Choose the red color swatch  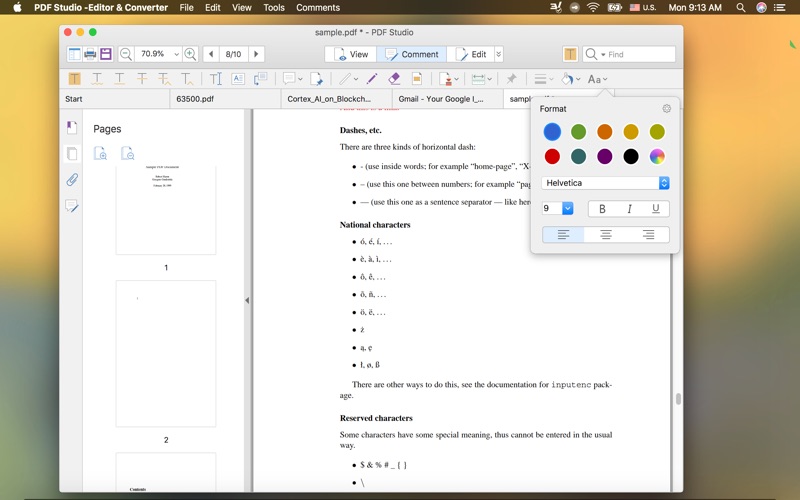552,156
